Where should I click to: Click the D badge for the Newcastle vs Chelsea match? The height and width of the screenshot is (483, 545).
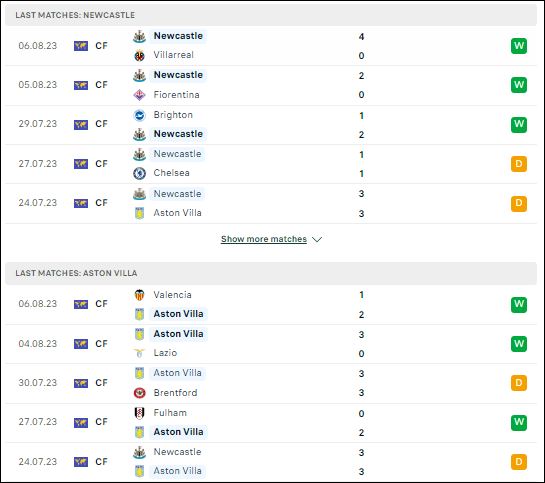click(519, 164)
